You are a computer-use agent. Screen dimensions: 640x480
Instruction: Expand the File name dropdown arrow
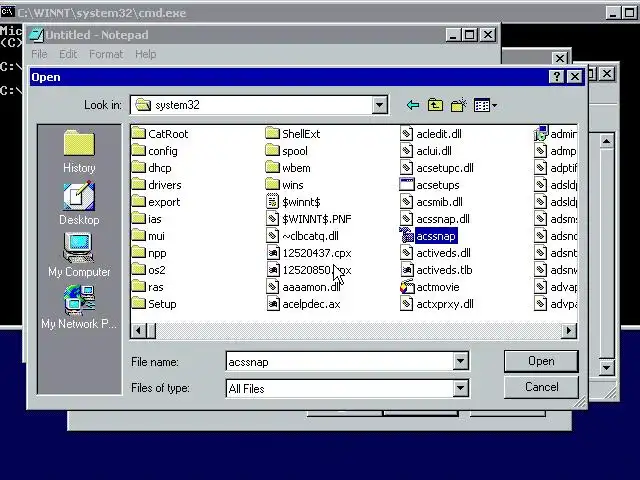click(x=460, y=361)
